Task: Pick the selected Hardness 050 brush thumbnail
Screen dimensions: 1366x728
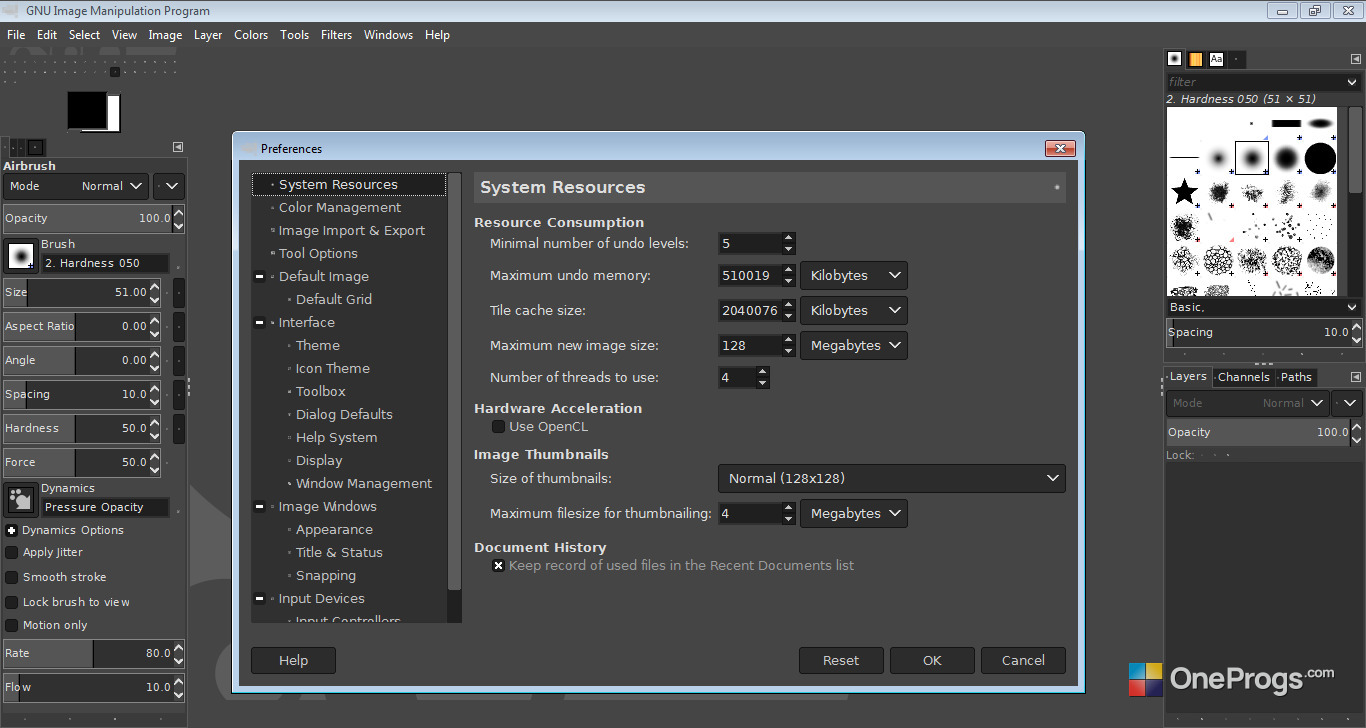Action: pyautogui.click(x=1252, y=158)
